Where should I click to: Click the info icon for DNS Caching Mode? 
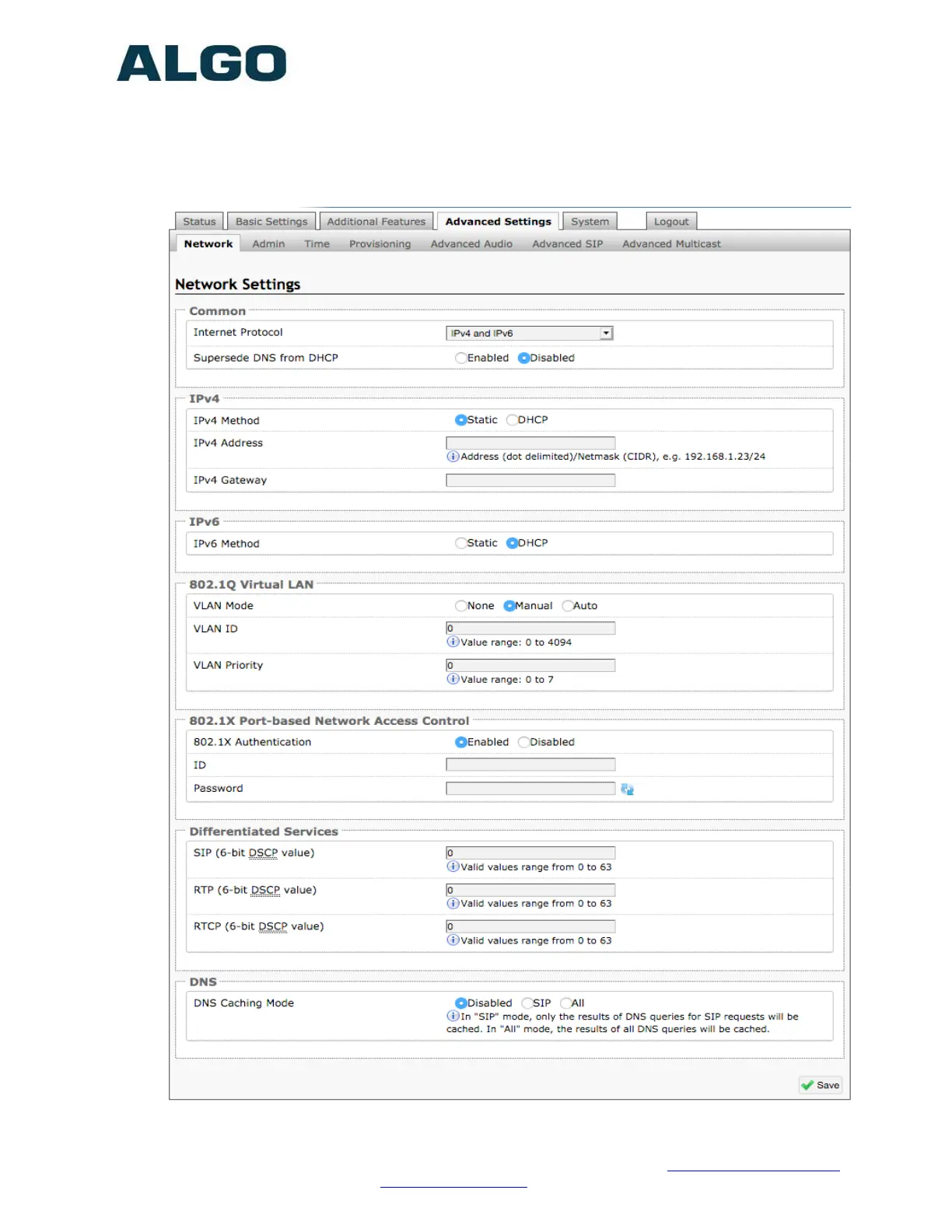(x=453, y=1016)
